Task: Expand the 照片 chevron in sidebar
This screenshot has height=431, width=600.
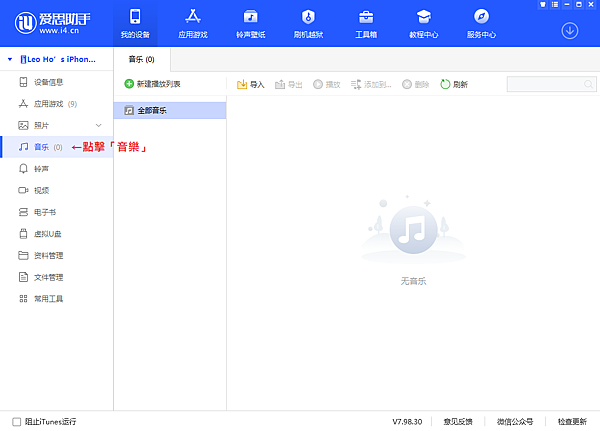Action: (x=99, y=126)
